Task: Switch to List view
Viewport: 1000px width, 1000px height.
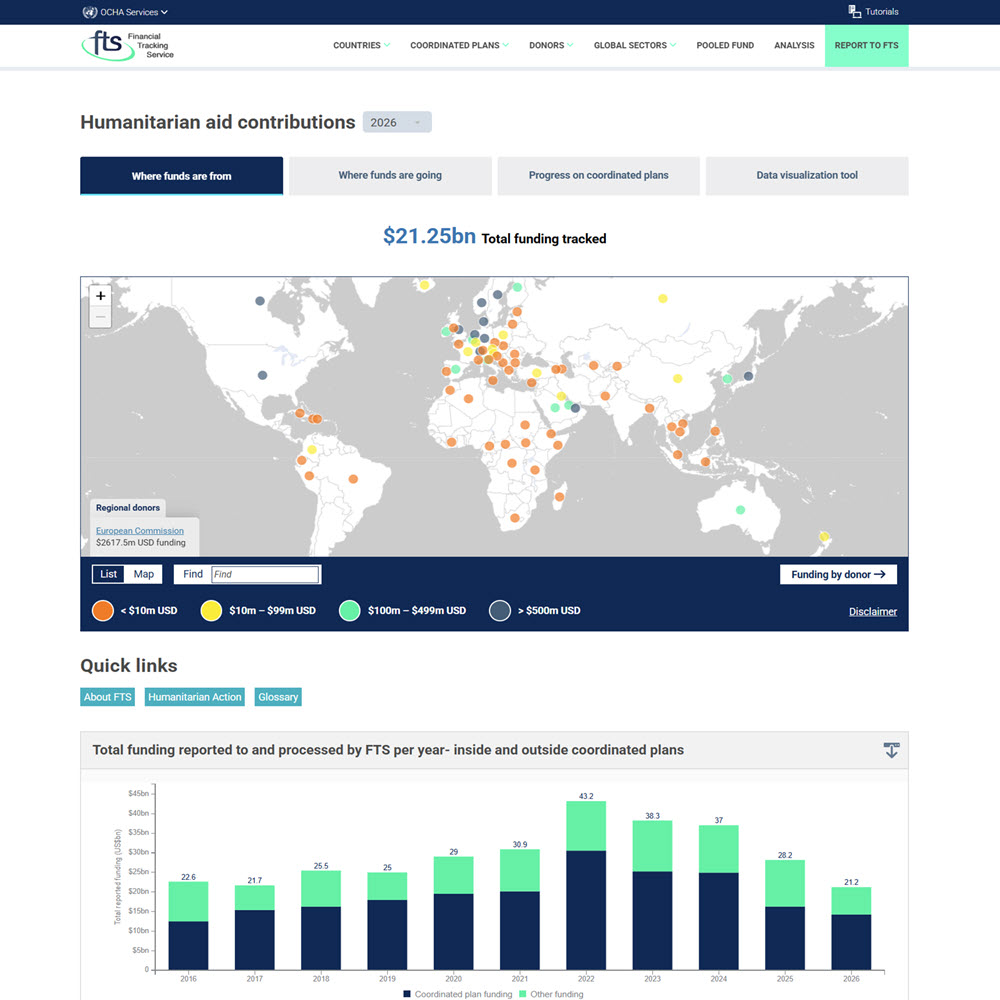Action: click(x=108, y=574)
